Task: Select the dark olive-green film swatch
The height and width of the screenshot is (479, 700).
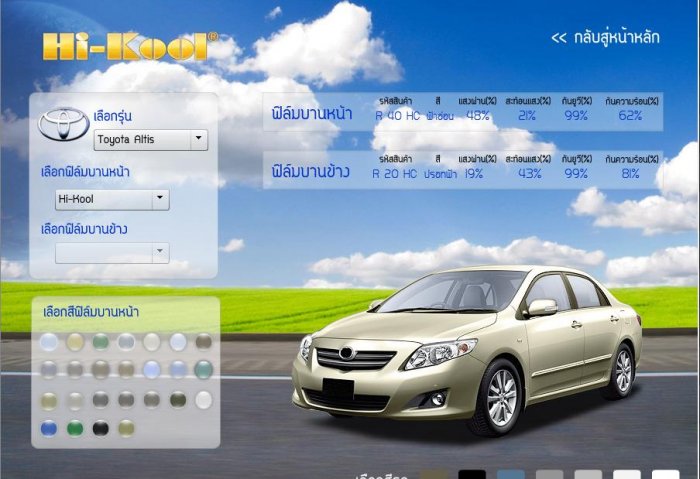Action: [178, 400]
